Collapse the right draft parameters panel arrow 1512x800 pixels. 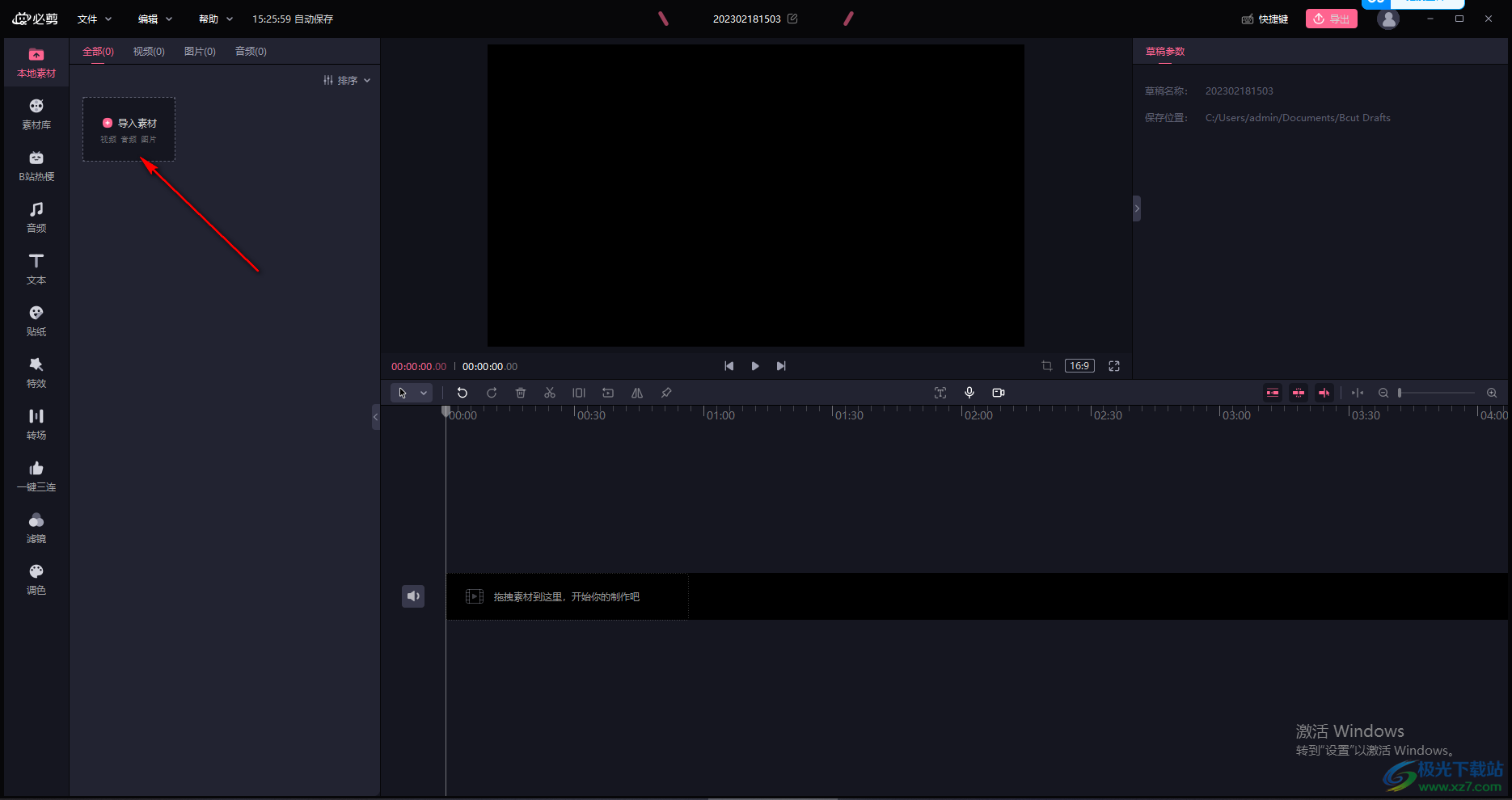(1137, 208)
